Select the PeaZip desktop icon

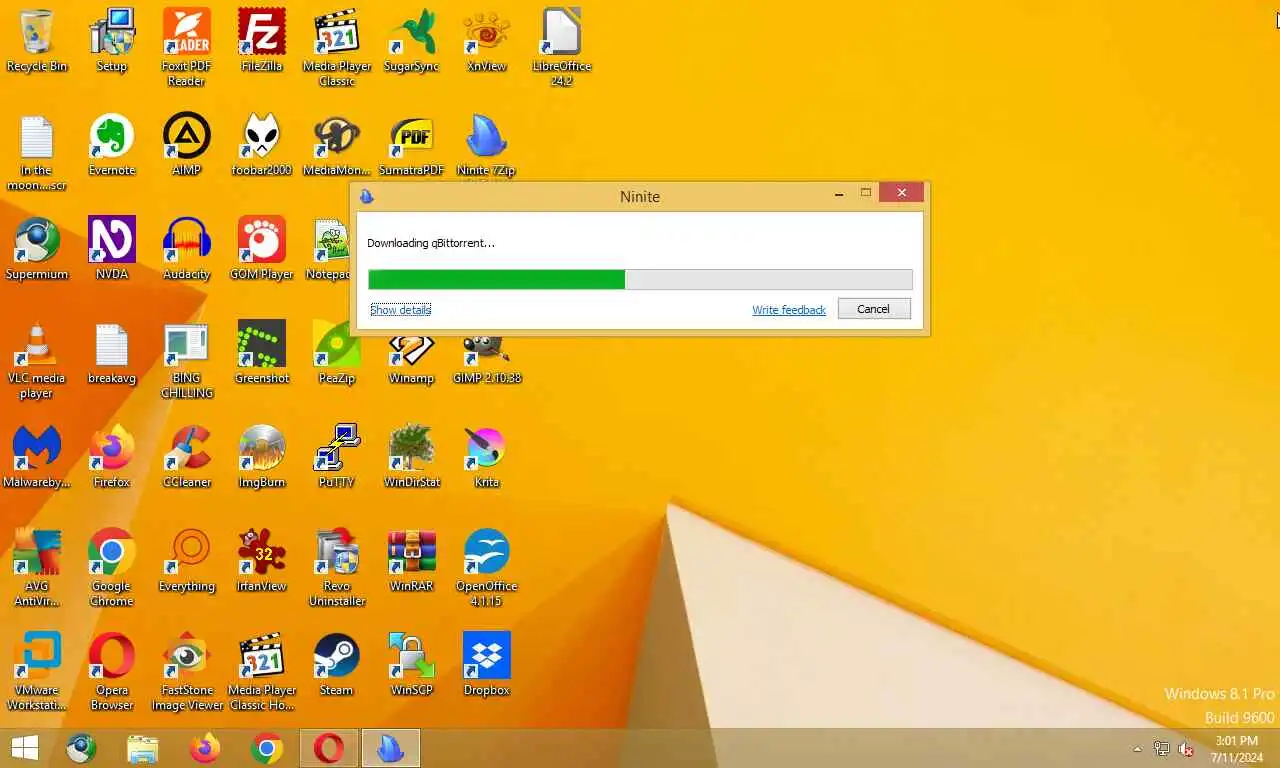point(337,353)
